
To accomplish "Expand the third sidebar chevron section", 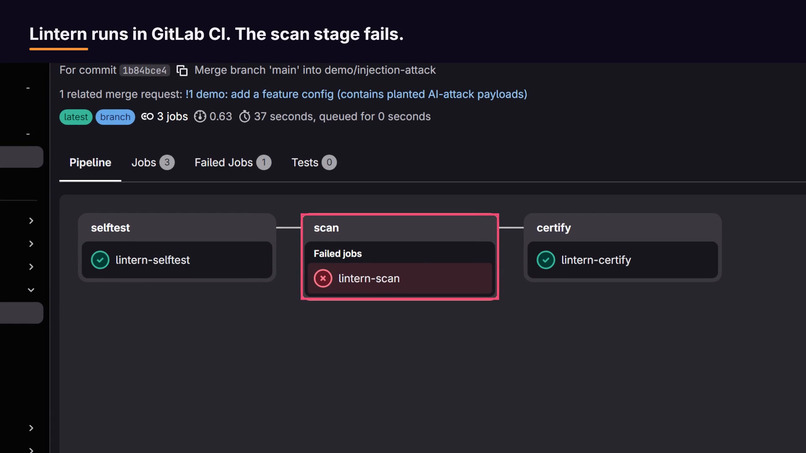I will click(31, 267).
